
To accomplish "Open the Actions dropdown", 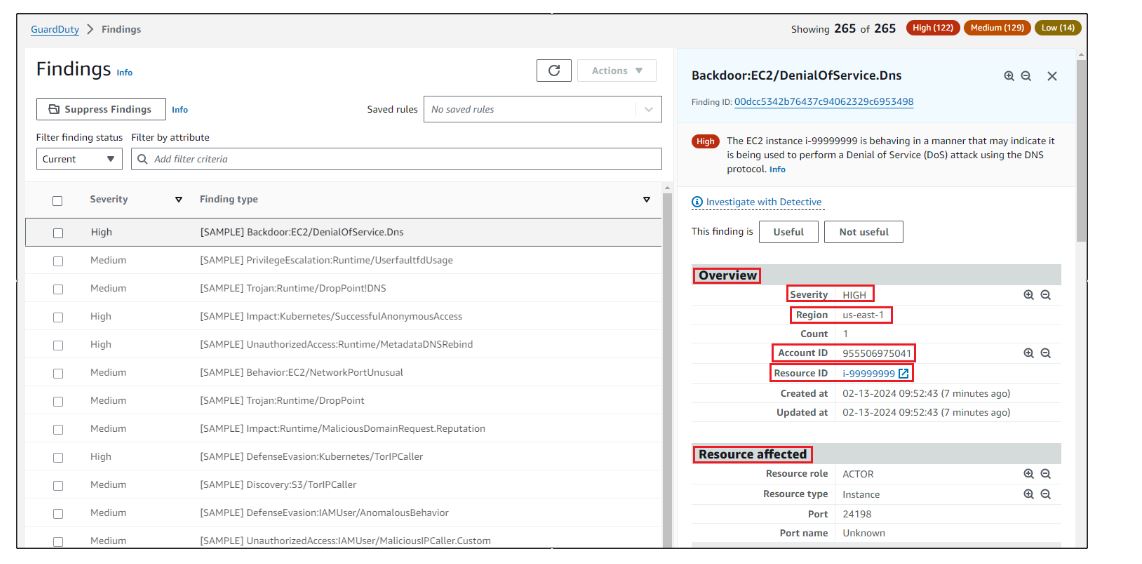I will pyautogui.click(x=617, y=71).
